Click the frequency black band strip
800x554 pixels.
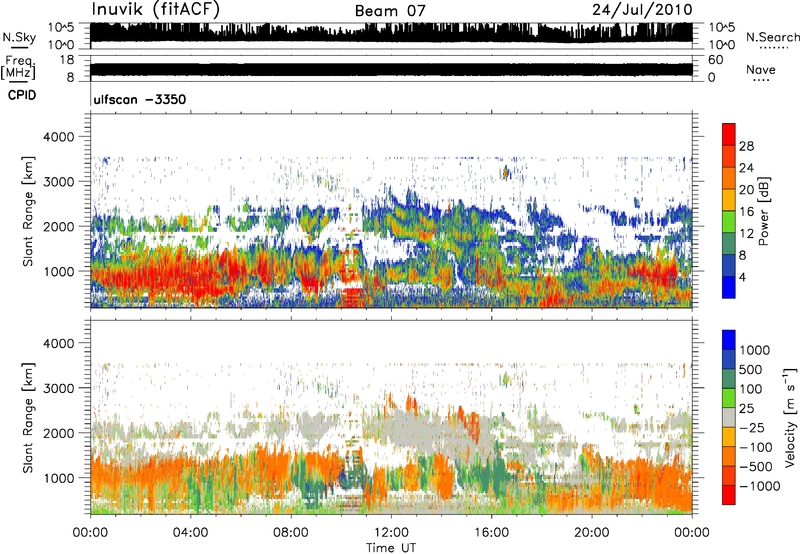(x=391, y=70)
